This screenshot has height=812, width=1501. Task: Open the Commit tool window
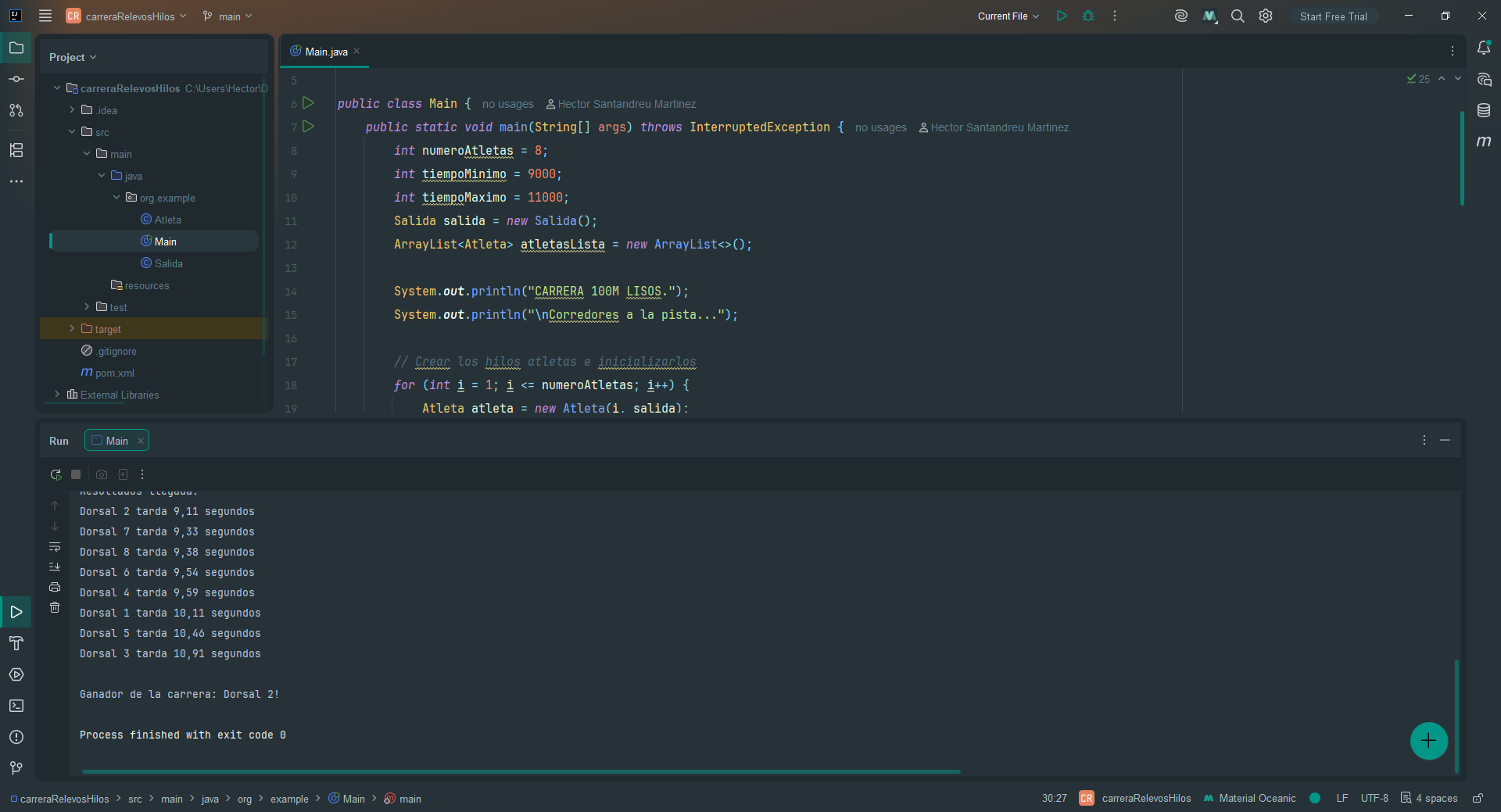[16, 79]
